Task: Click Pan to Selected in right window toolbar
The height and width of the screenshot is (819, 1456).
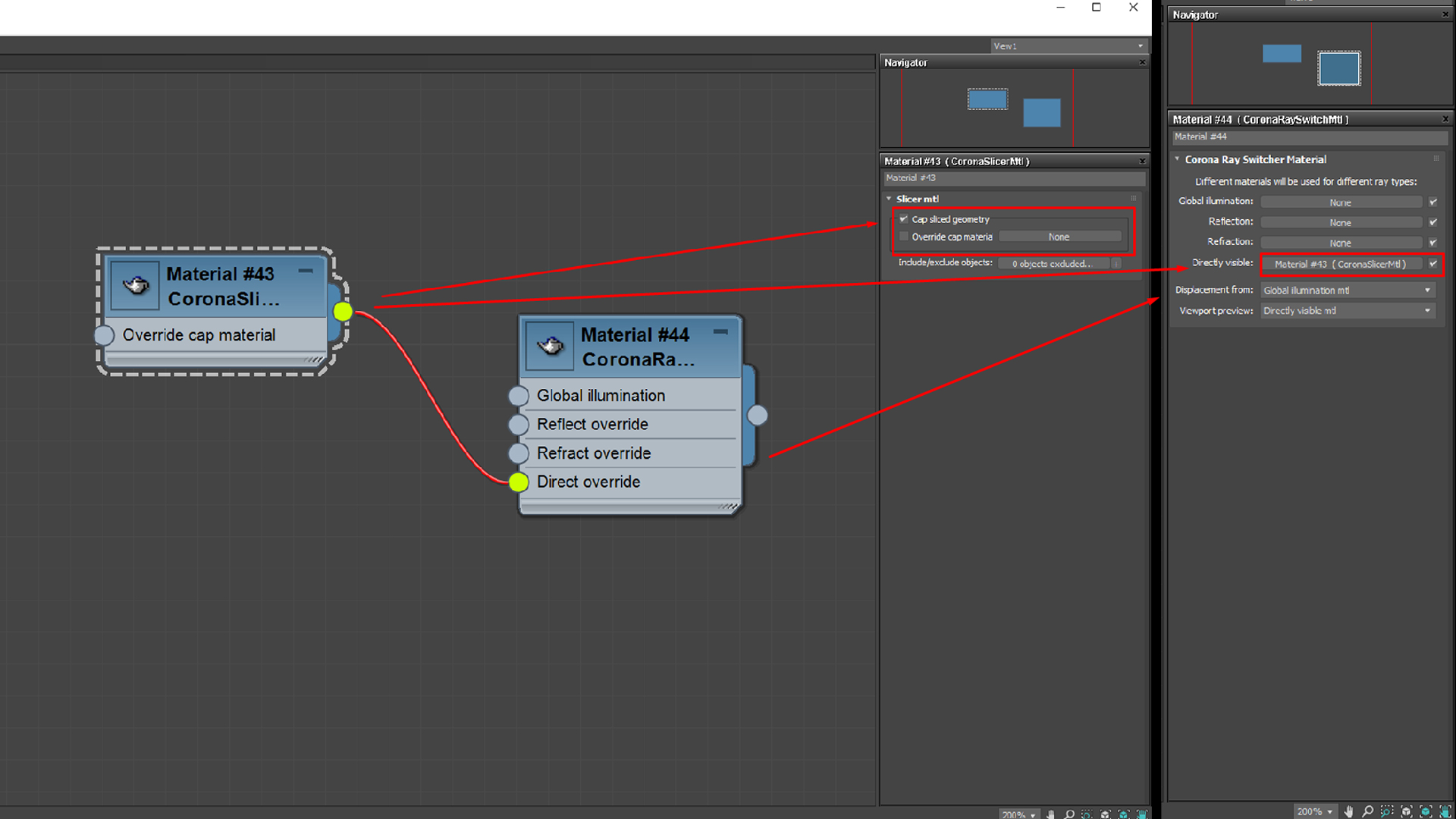Action: coord(1445,811)
